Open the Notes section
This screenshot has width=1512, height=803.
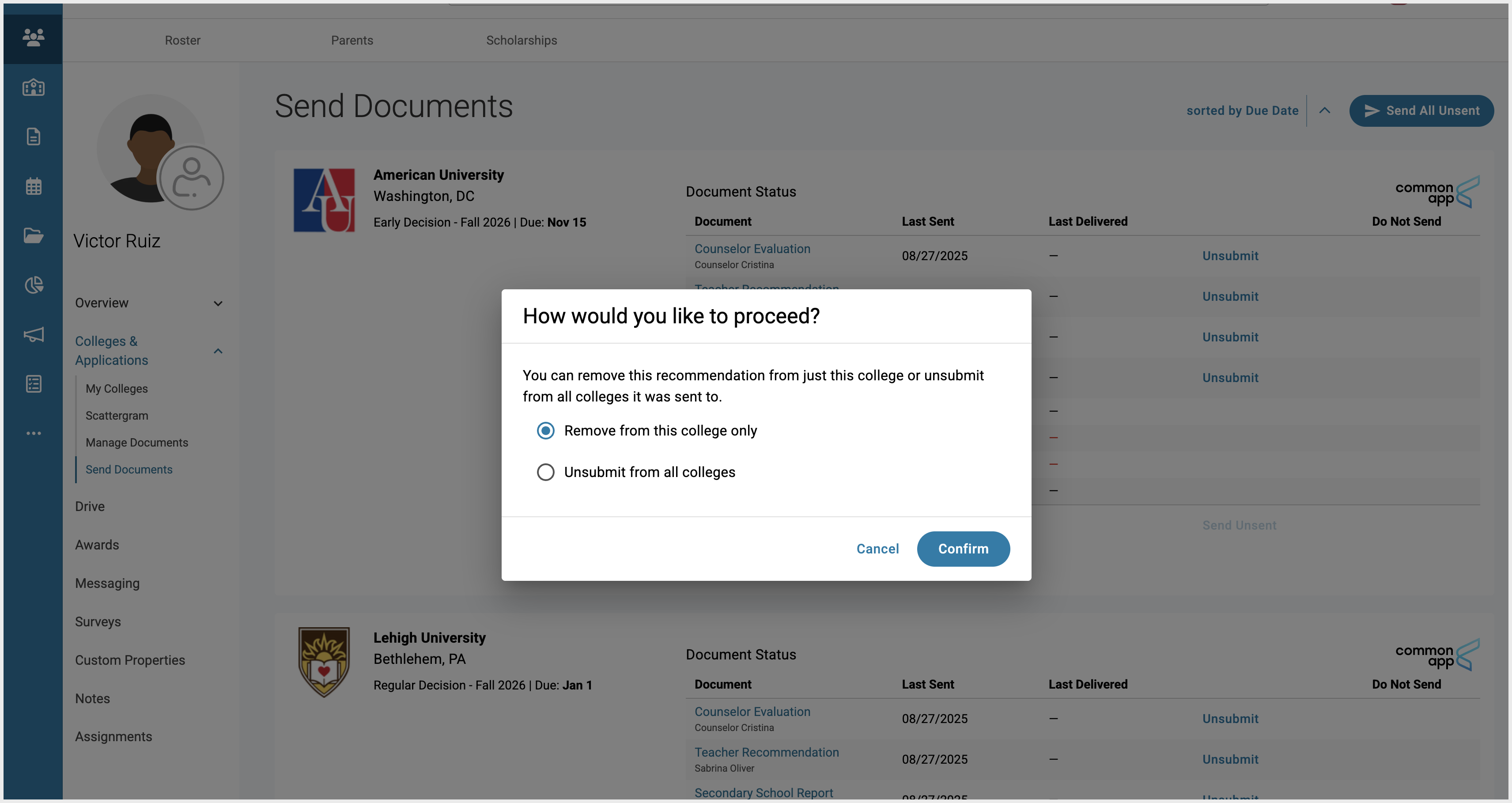(x=92, y=699)
